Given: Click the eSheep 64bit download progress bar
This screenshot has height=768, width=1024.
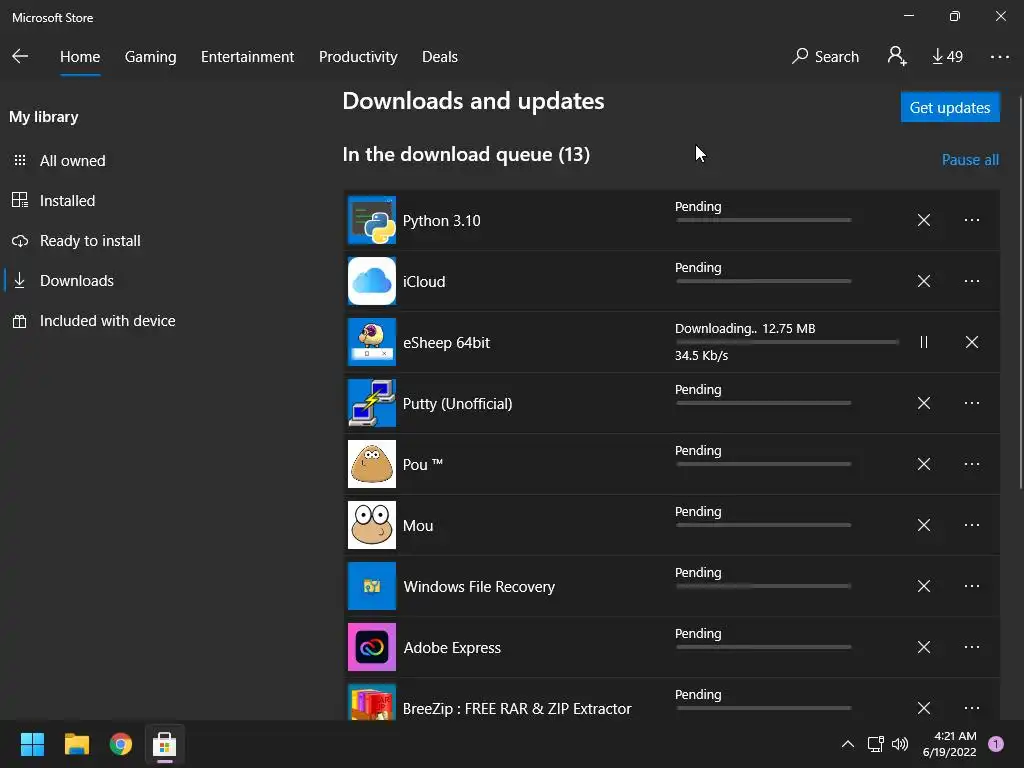Looking at the screenshot, I should [787, 342].
